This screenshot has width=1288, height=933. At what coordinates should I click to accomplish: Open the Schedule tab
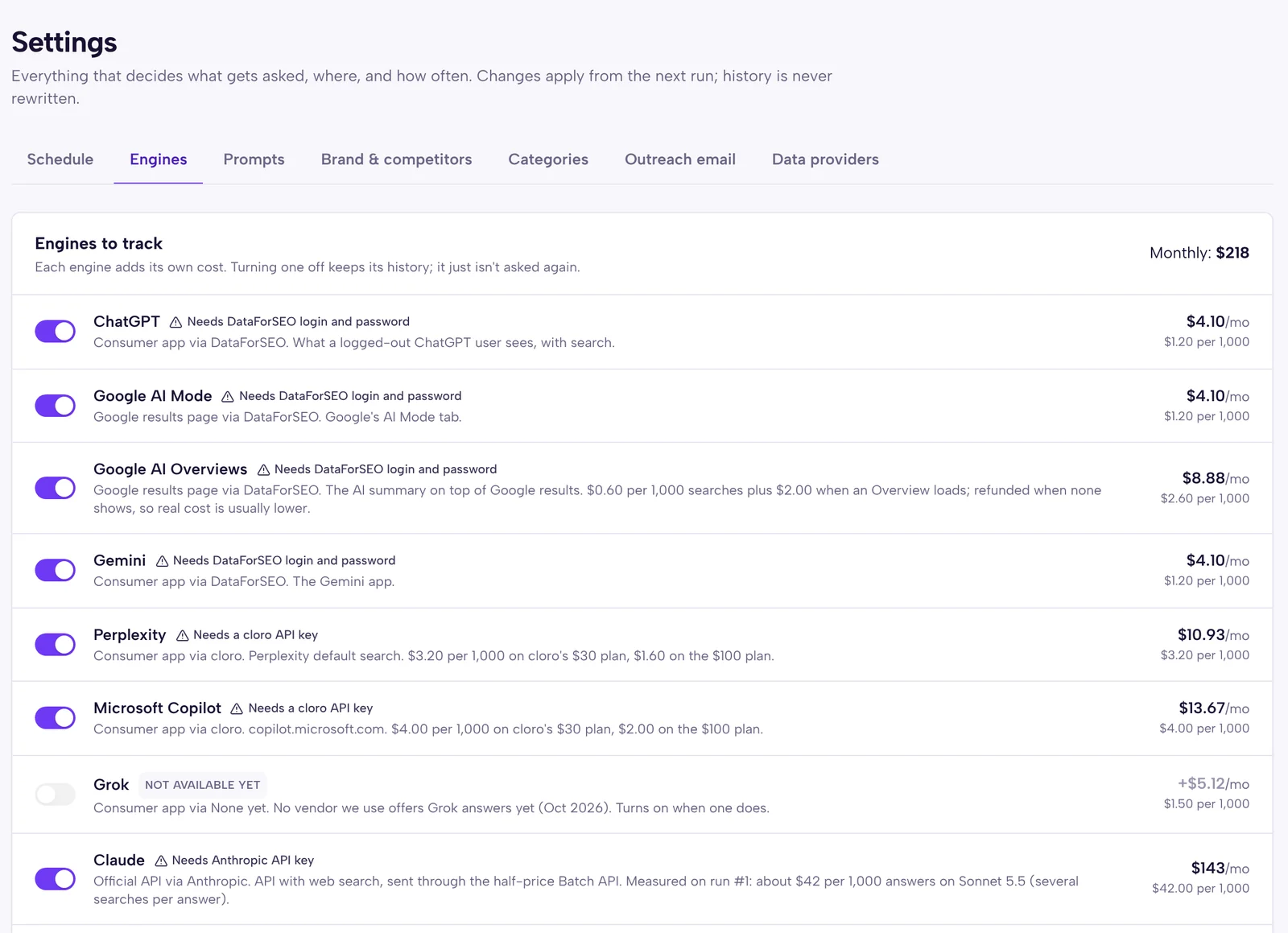click(x=60, y=159)
